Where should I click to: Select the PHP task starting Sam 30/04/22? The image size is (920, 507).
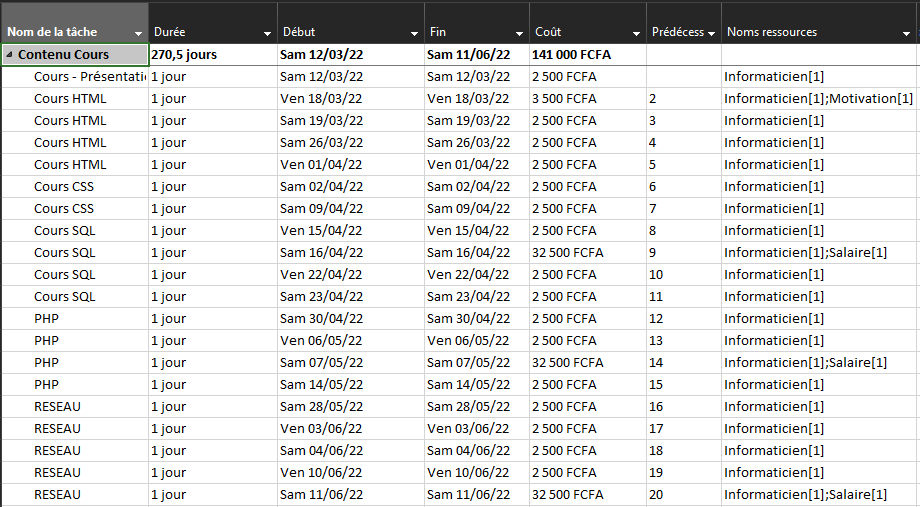46,319
